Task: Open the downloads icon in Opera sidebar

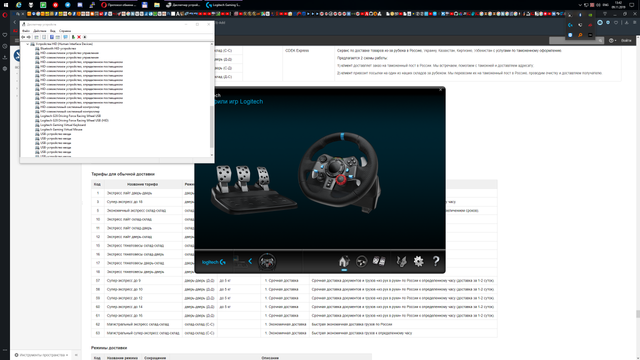Action: (5, 58)
